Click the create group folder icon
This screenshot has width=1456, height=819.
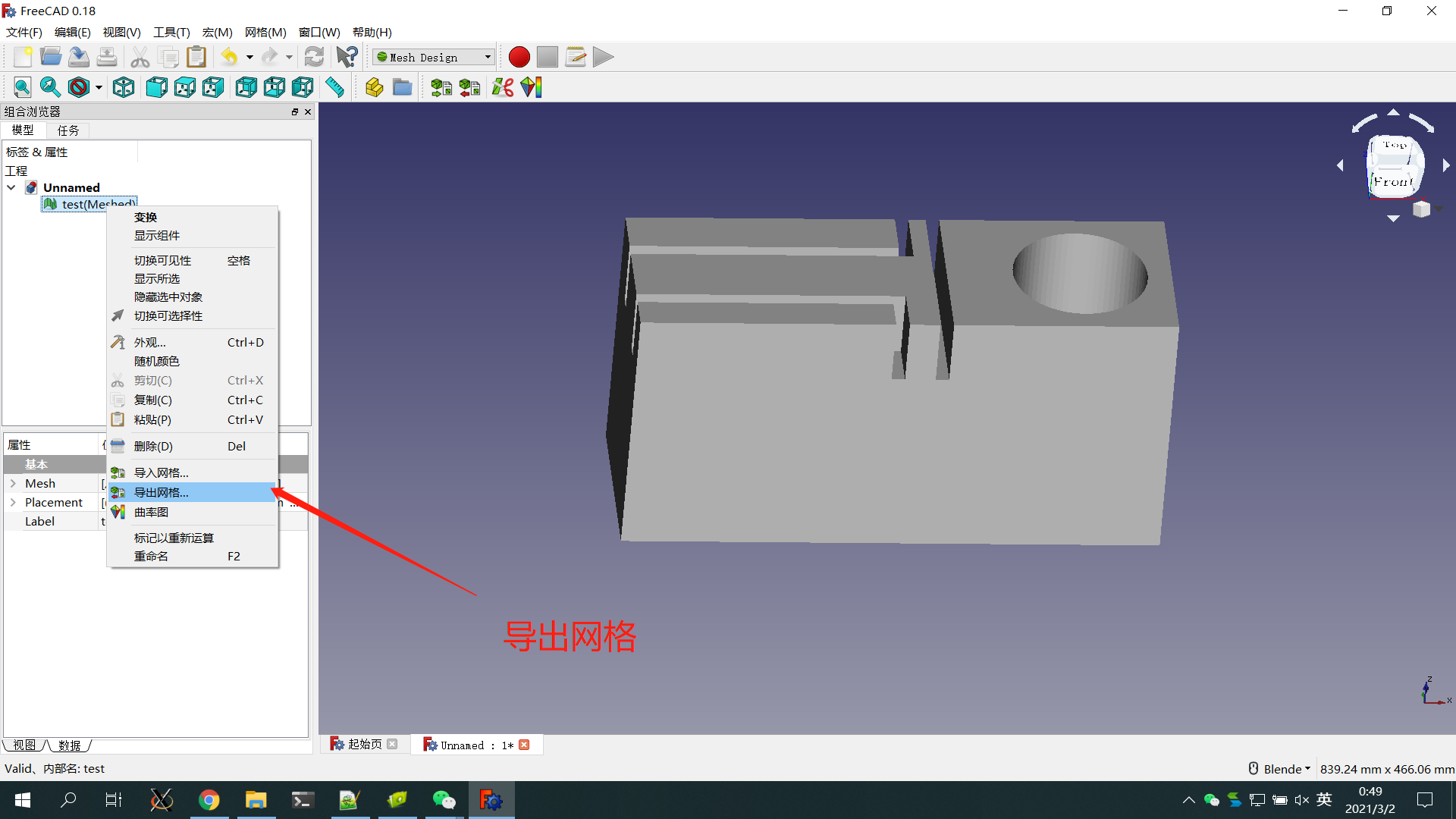tap(402, 87)
